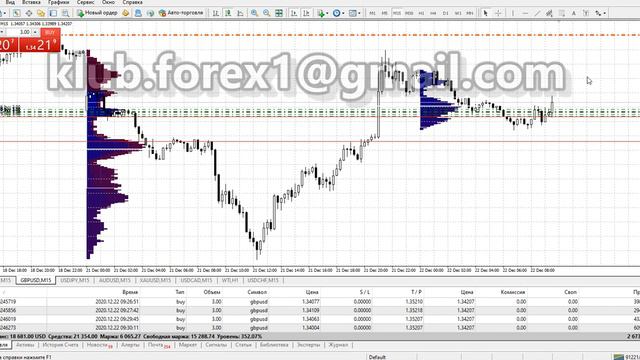
Task: Toggle chart shift icon
Action: pyautogui.click(x=306, y=13)
